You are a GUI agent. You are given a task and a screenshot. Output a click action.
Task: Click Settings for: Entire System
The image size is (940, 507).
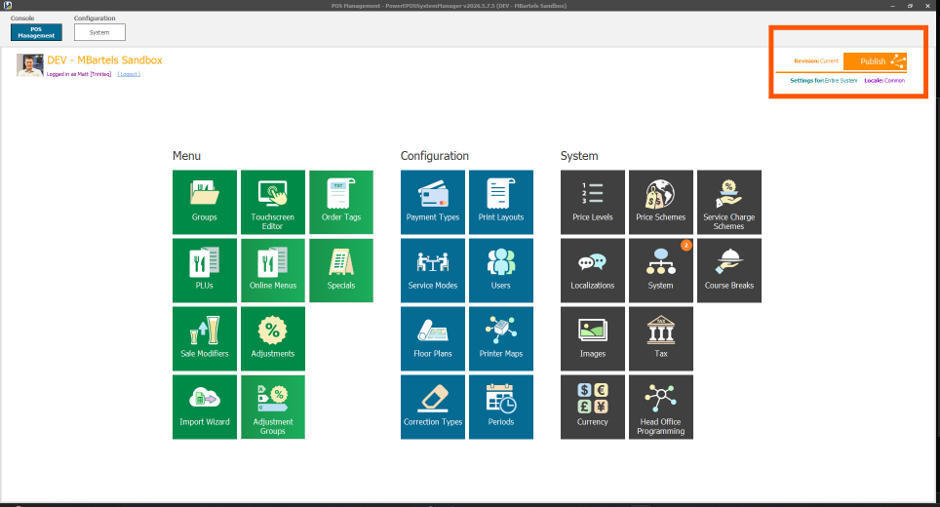point(823,80)
